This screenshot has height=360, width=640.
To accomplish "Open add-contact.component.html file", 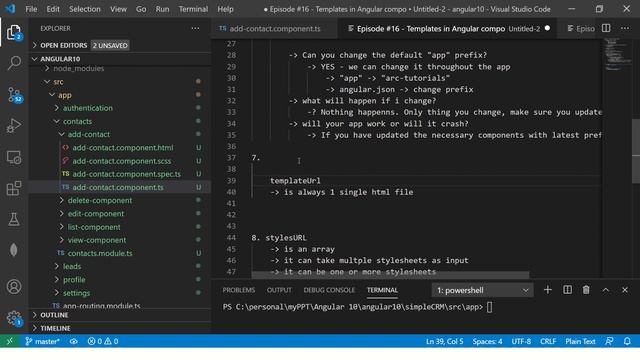I will pos(122,148).
